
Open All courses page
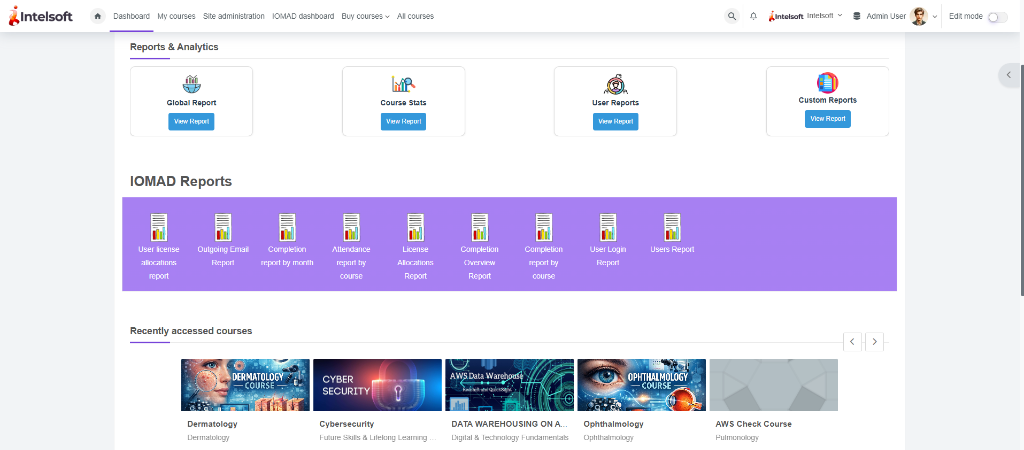[x=415, y=16]
